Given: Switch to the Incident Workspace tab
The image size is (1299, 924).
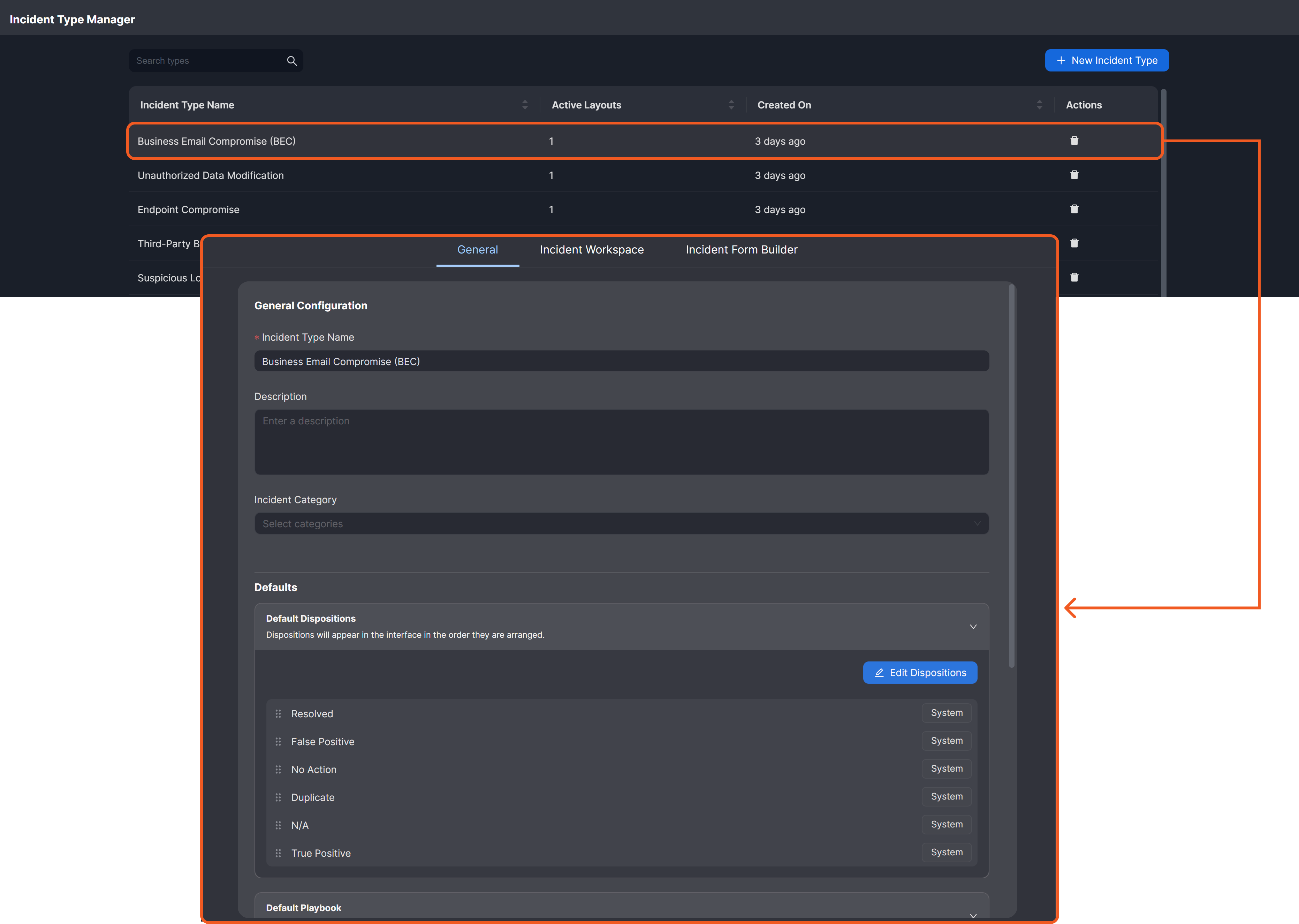Looking at the screenshot, I should click(592, 250).
